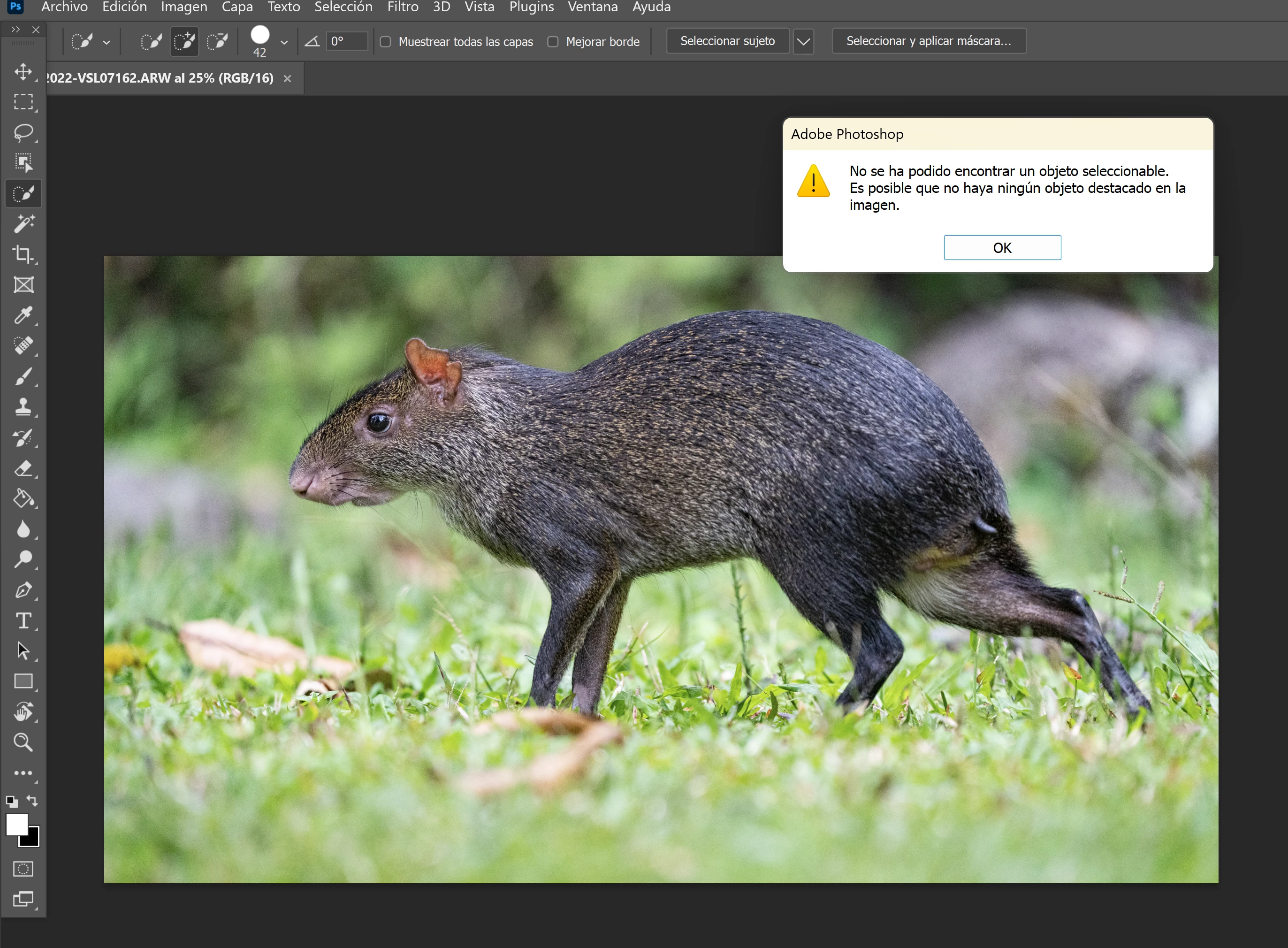Viewport: 1288px width, 948px height.
Task: Select the Lasso tool
Action: 23,132
